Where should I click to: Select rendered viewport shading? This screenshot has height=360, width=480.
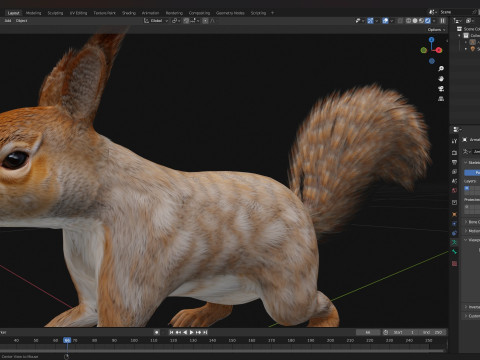point(428,21)
